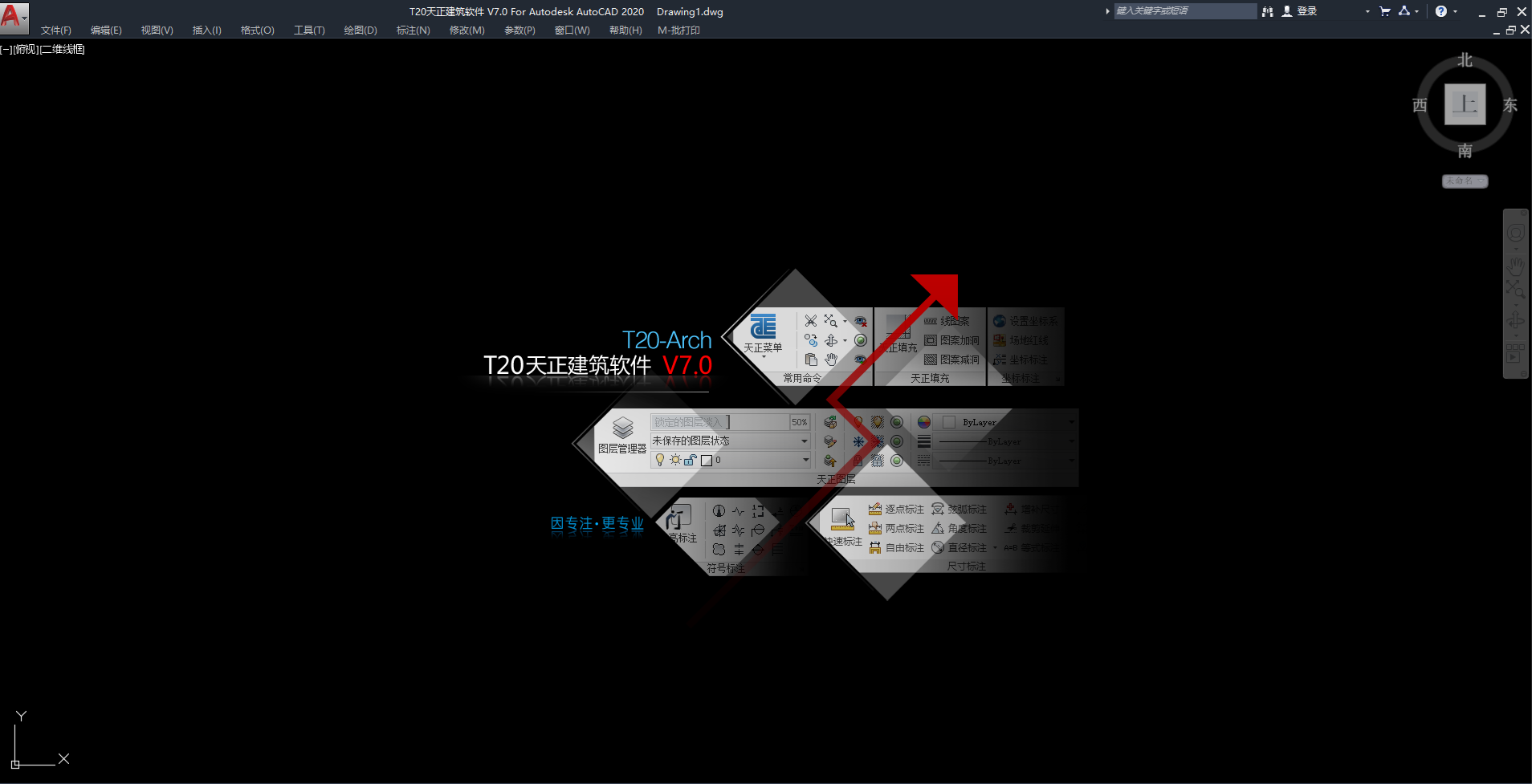
Task: Open the dropdown arrow beside 登录
Action: [1367, 11]
